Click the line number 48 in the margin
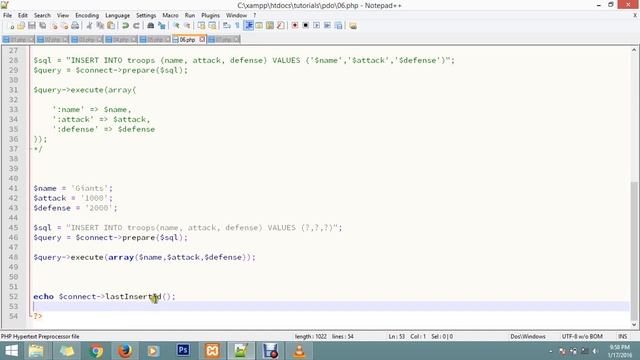 tap(13, 257)
